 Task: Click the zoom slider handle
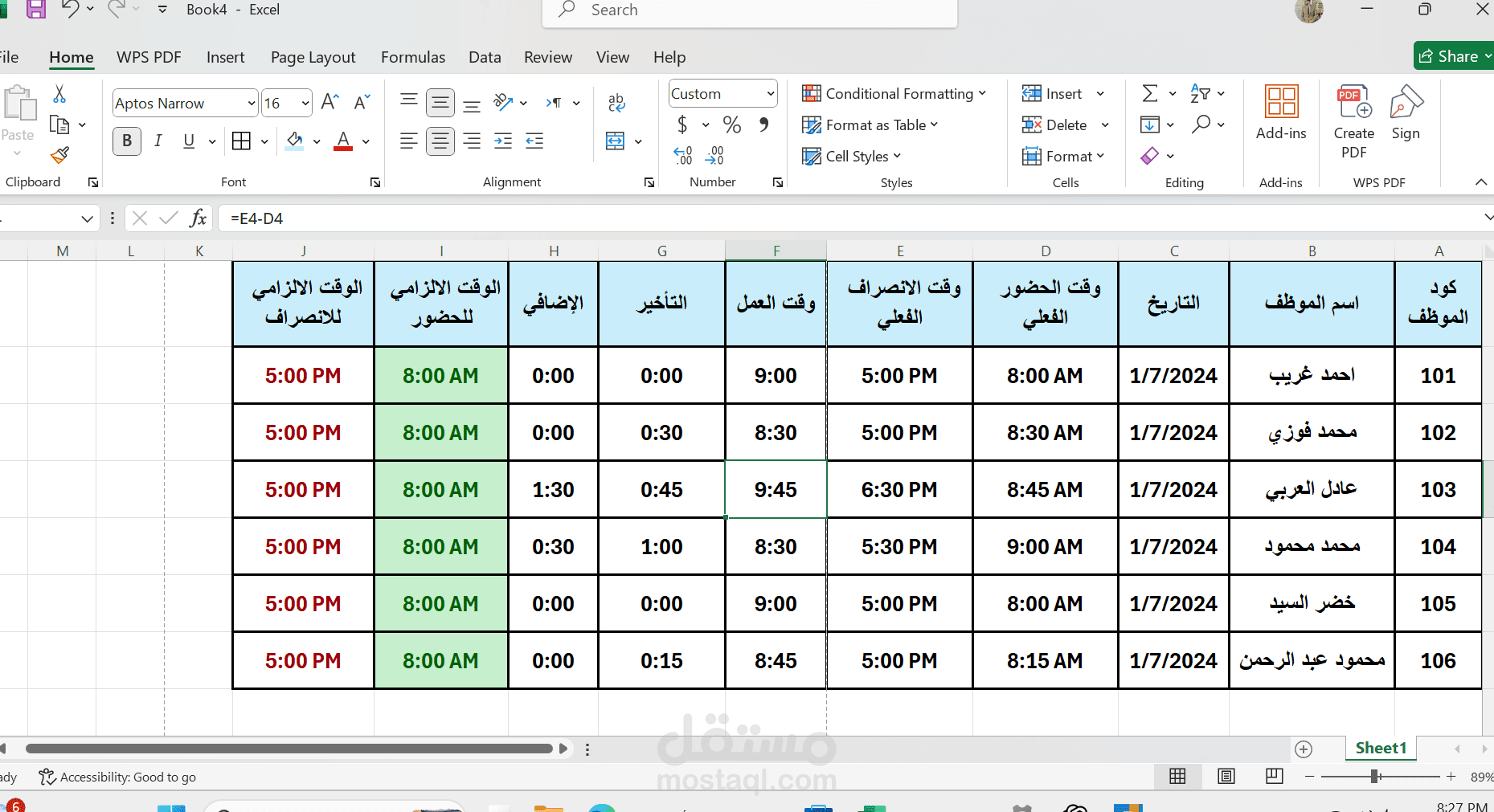(1375, 776)
